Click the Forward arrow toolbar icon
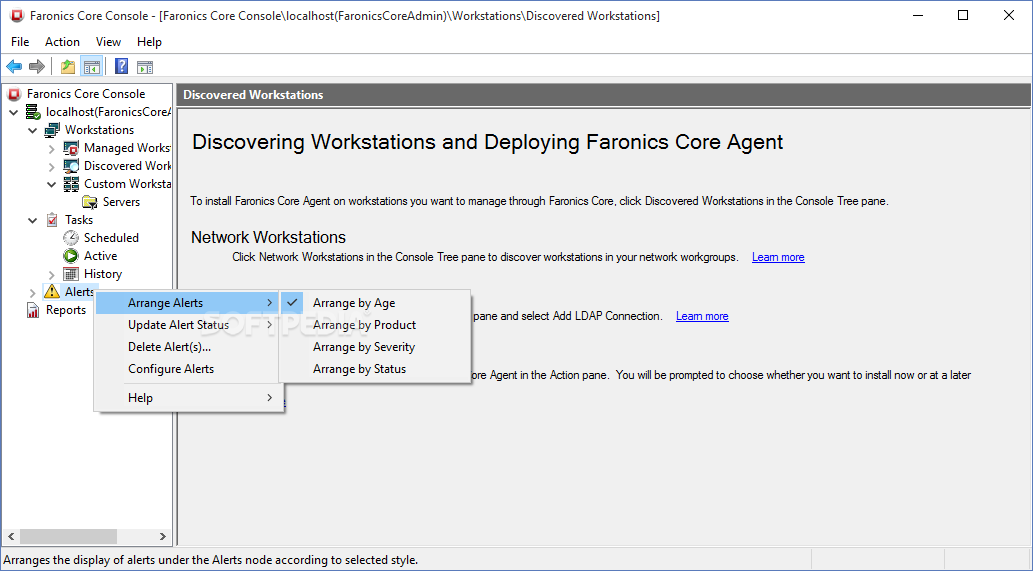1033x571 pixels. click(37, 67)
